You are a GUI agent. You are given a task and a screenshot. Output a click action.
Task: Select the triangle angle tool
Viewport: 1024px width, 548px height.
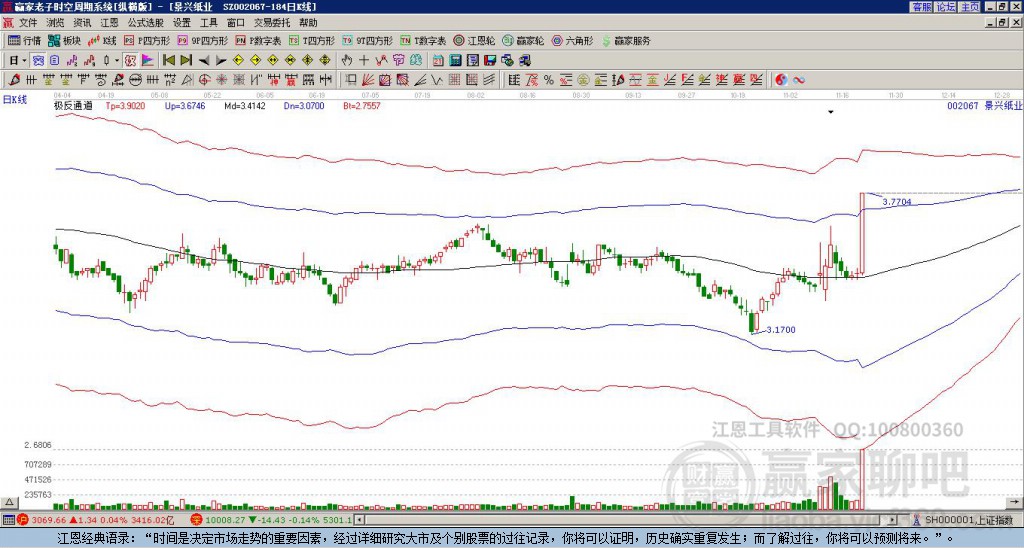(x=187, y=80)
